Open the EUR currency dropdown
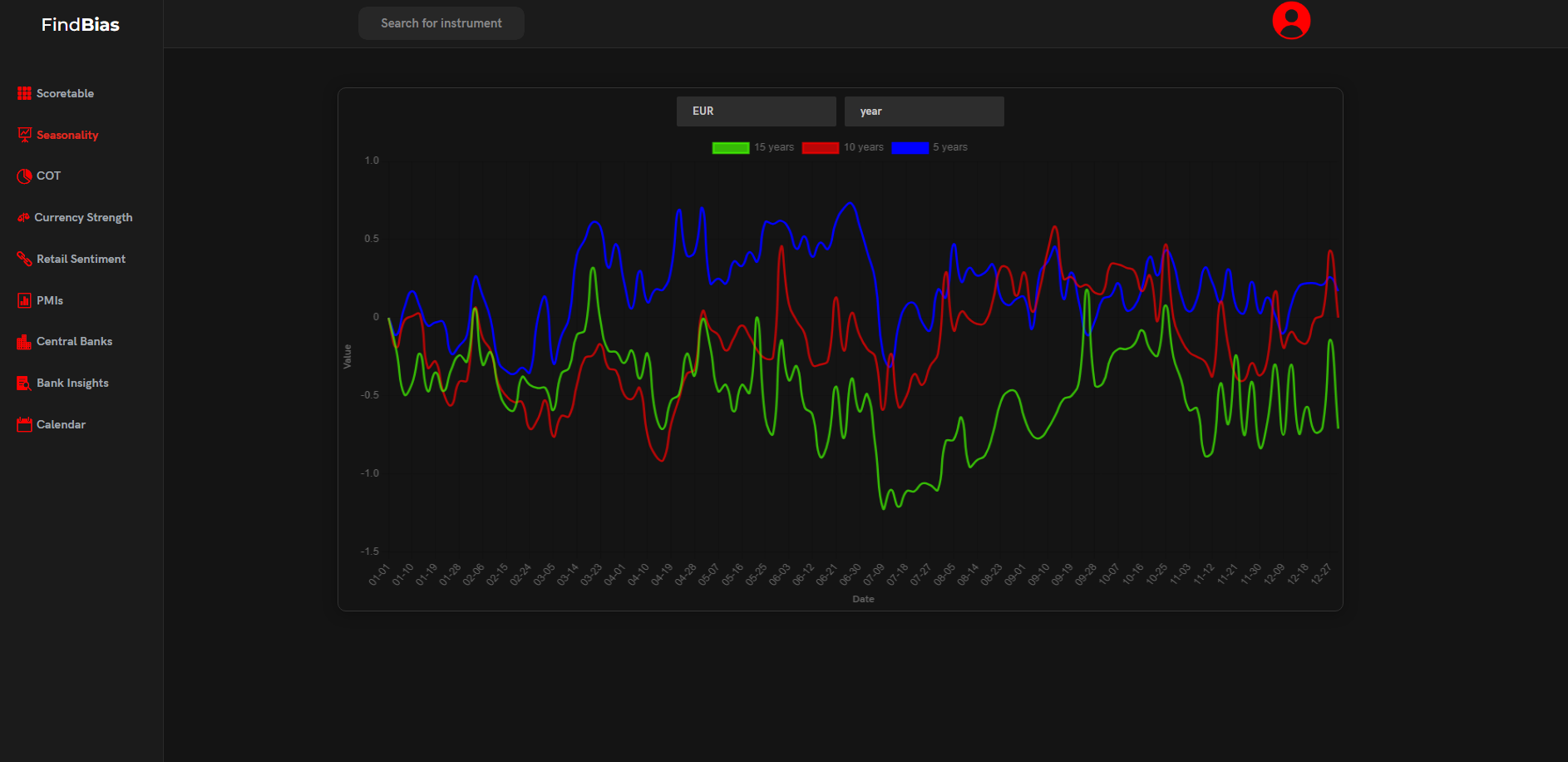This screenshot has width=1568, height=762. pos(756,111)
